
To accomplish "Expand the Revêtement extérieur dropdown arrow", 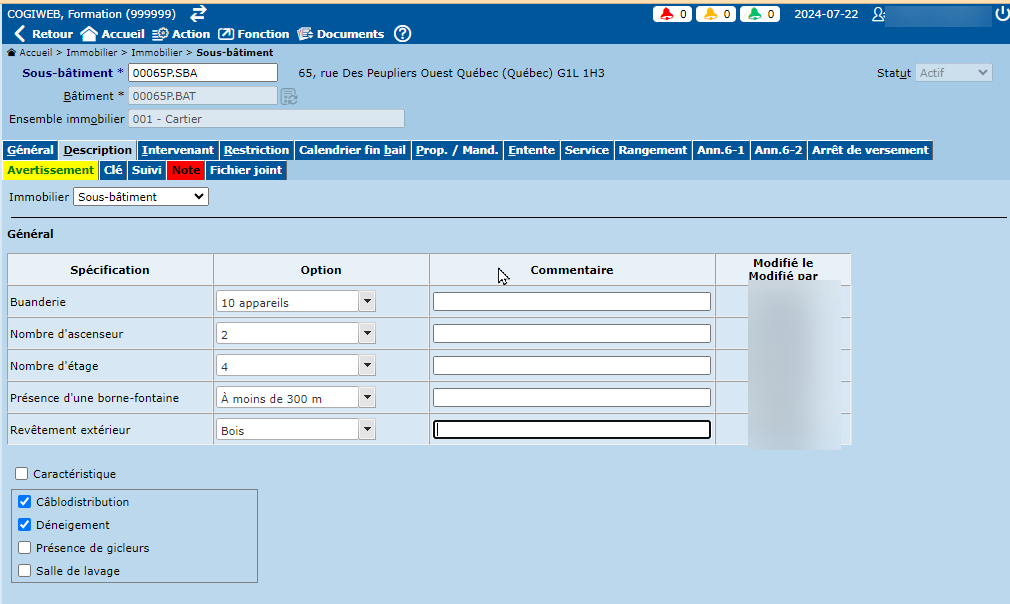I will [x=367, y=430].
